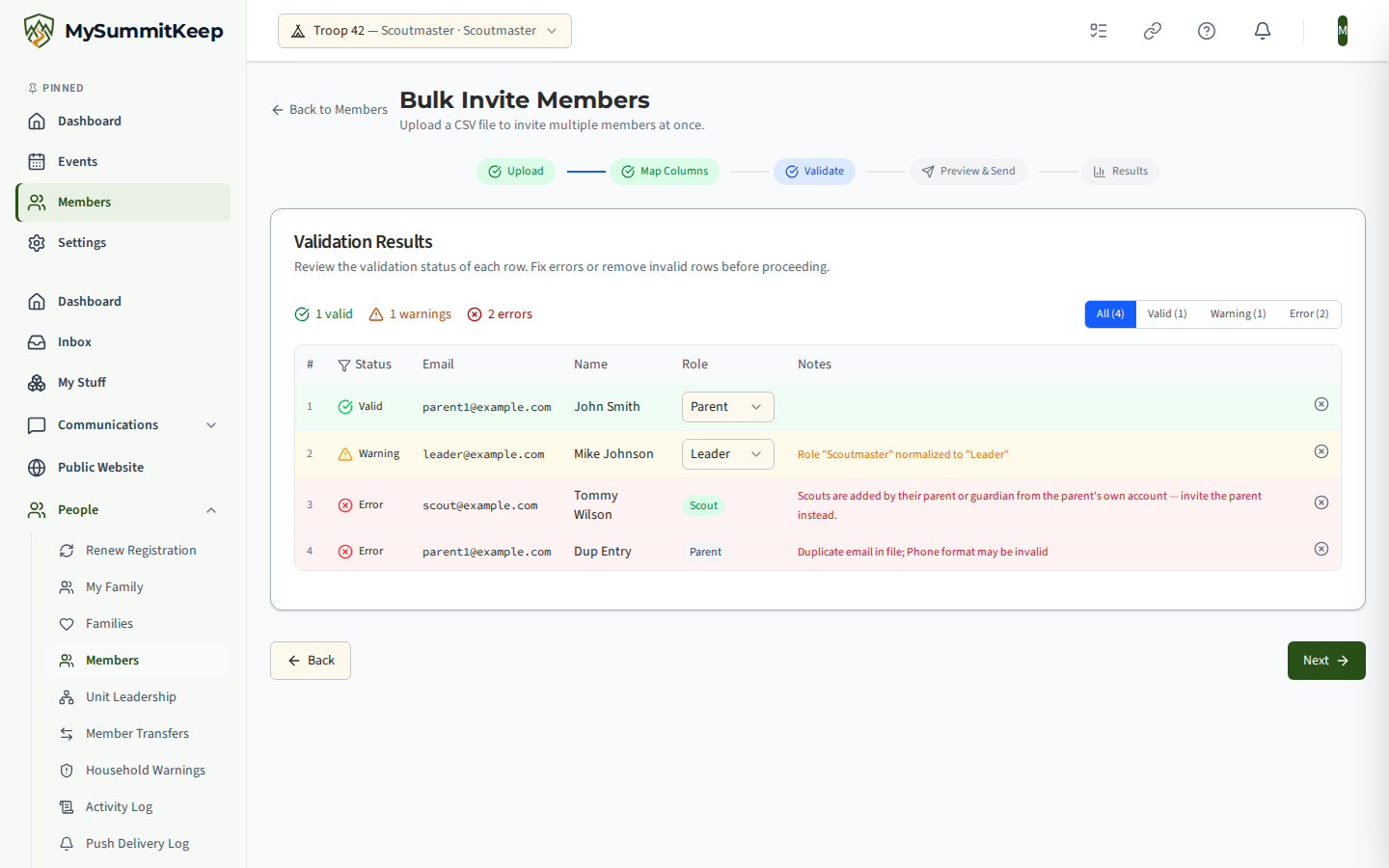Open the checklist icon in top bar

pyautogui.click(x=1099, y=31)
